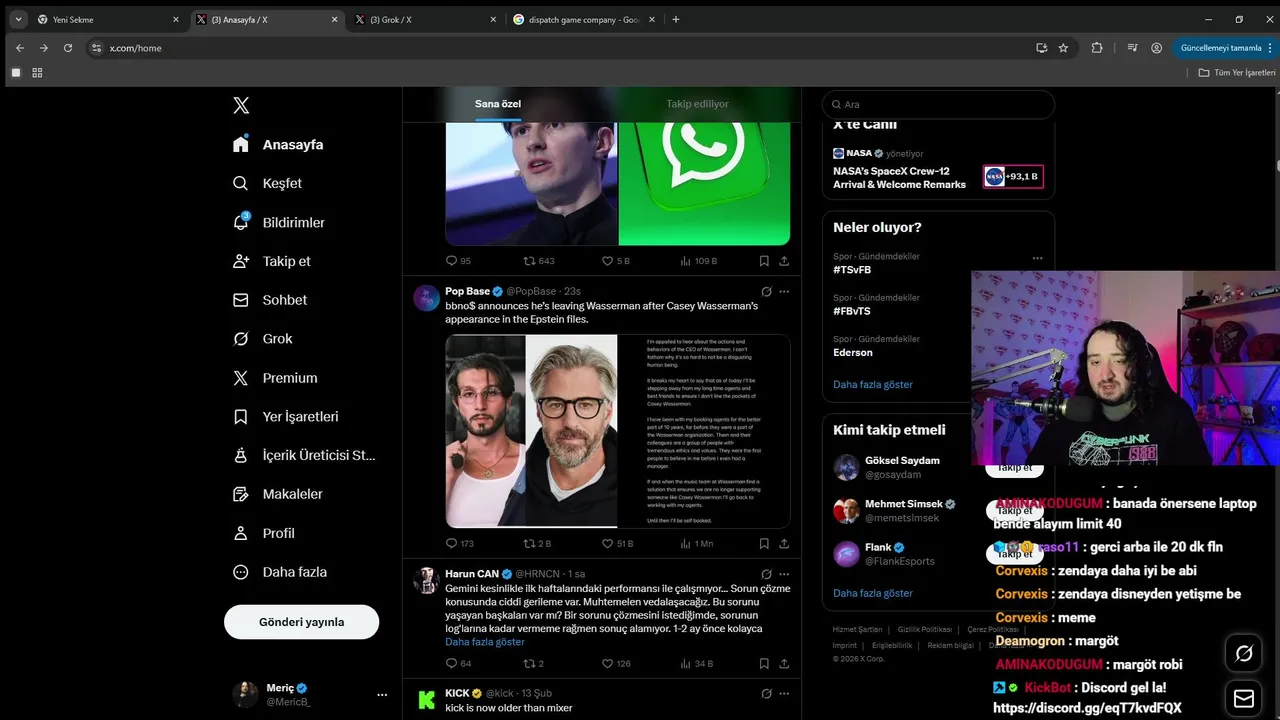This screenshot has width=1280, height=720.
Task: Click the Ara search field
Action: (x=938, y=104)
